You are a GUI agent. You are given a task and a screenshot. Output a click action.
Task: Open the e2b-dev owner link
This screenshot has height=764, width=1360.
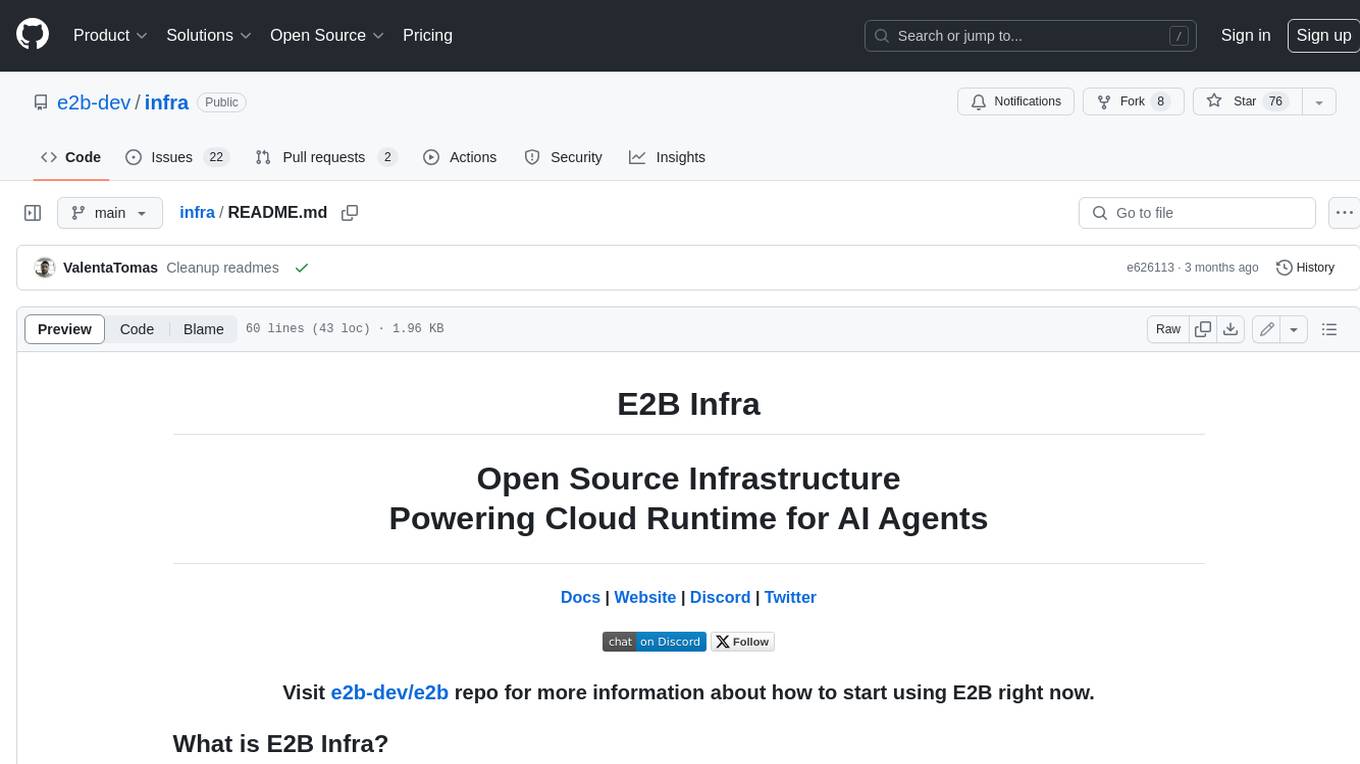[94, 102]
